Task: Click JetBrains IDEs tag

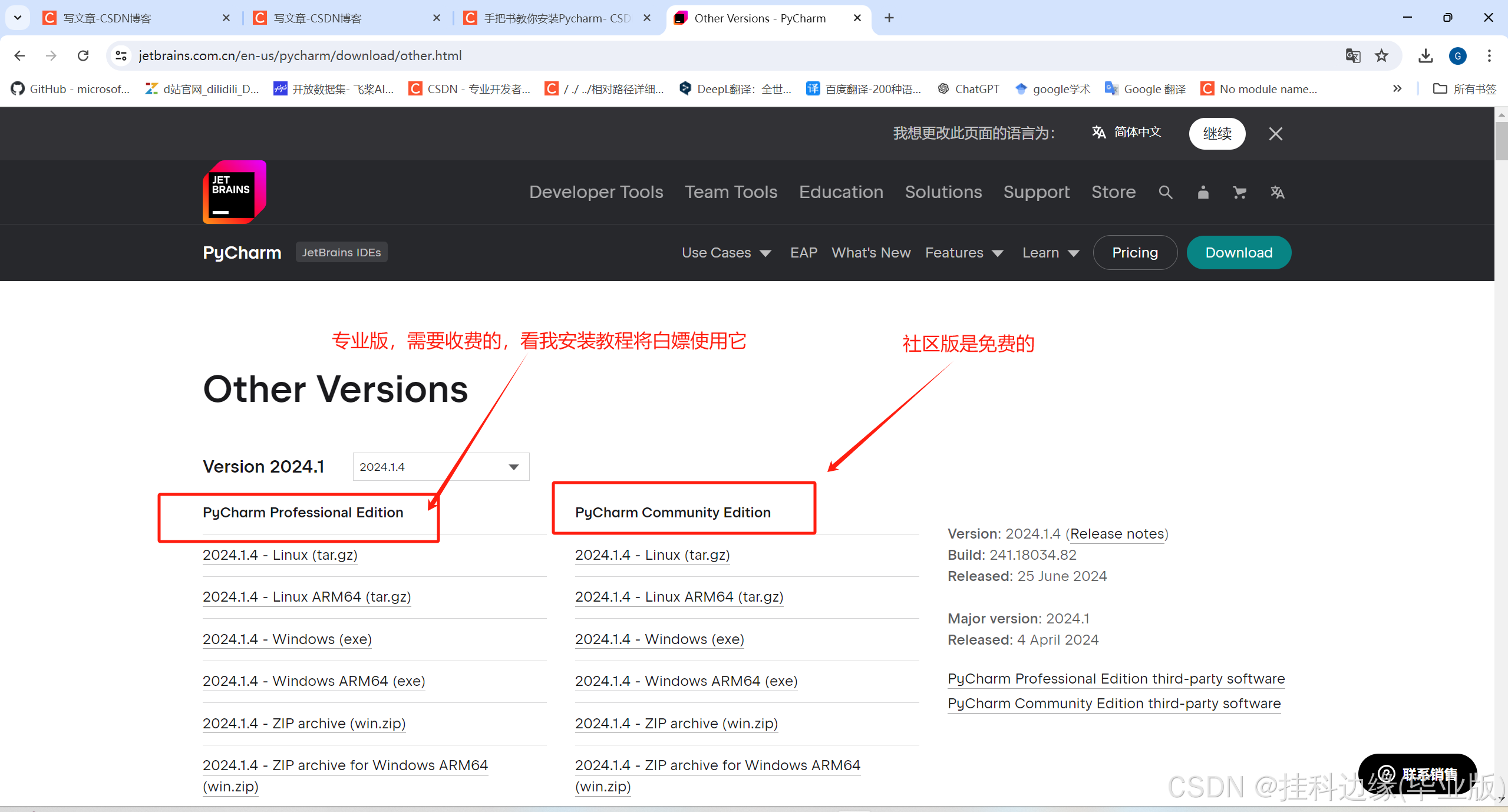Action: click(341, 252)
